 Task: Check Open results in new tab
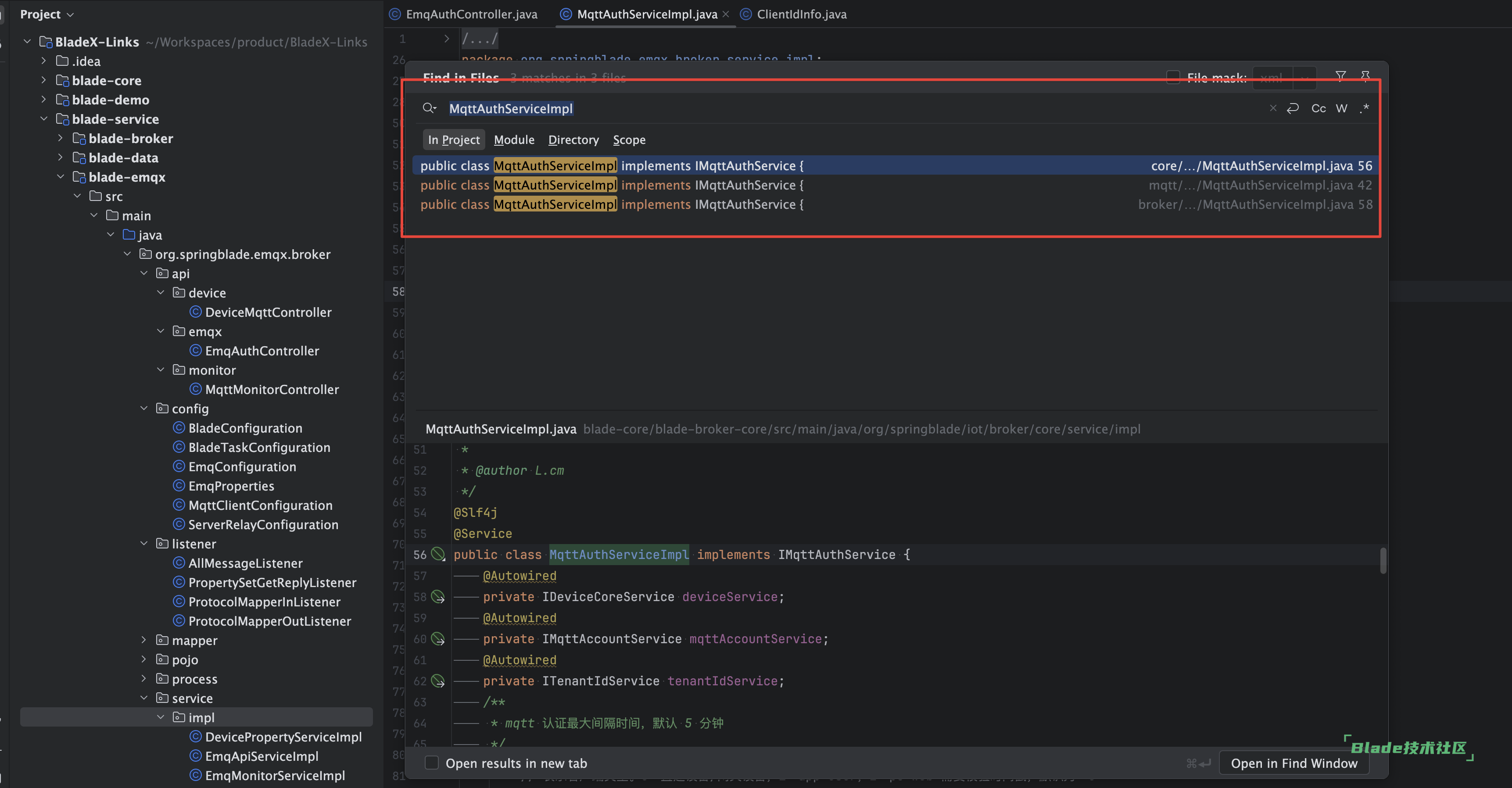(x=431, y=763)
